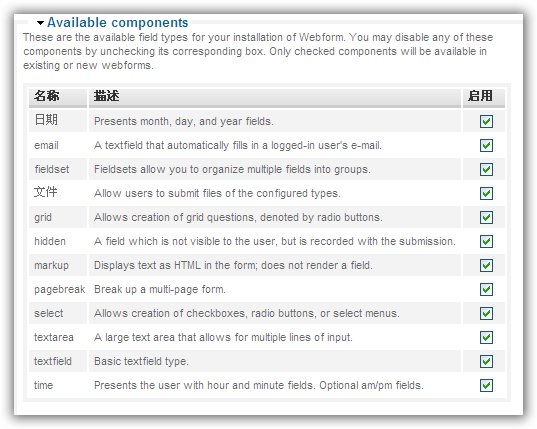
Task: Disable the hidden component checkbox
Action: [486, 241]
